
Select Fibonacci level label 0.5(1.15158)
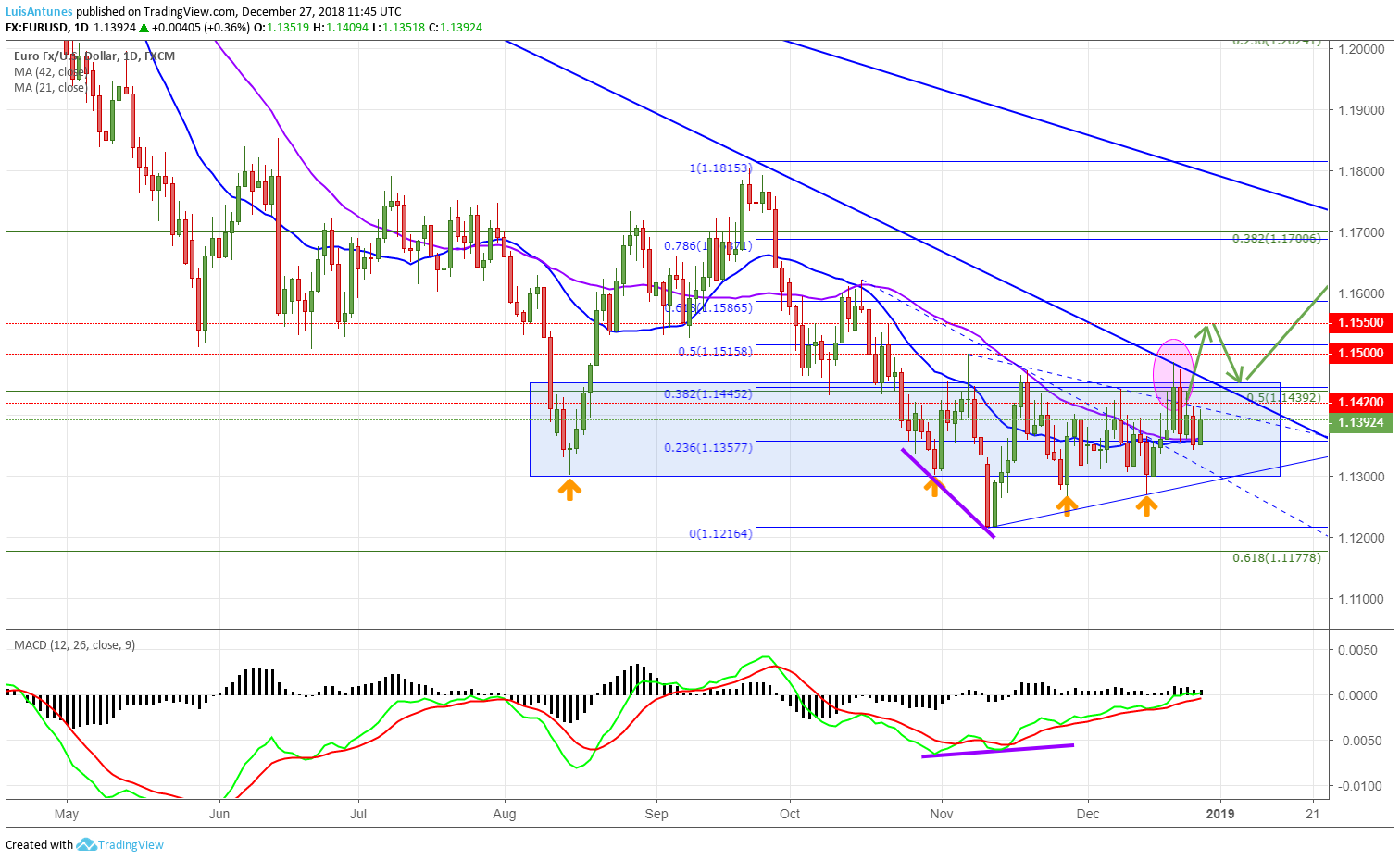click(x=715, y=352)
